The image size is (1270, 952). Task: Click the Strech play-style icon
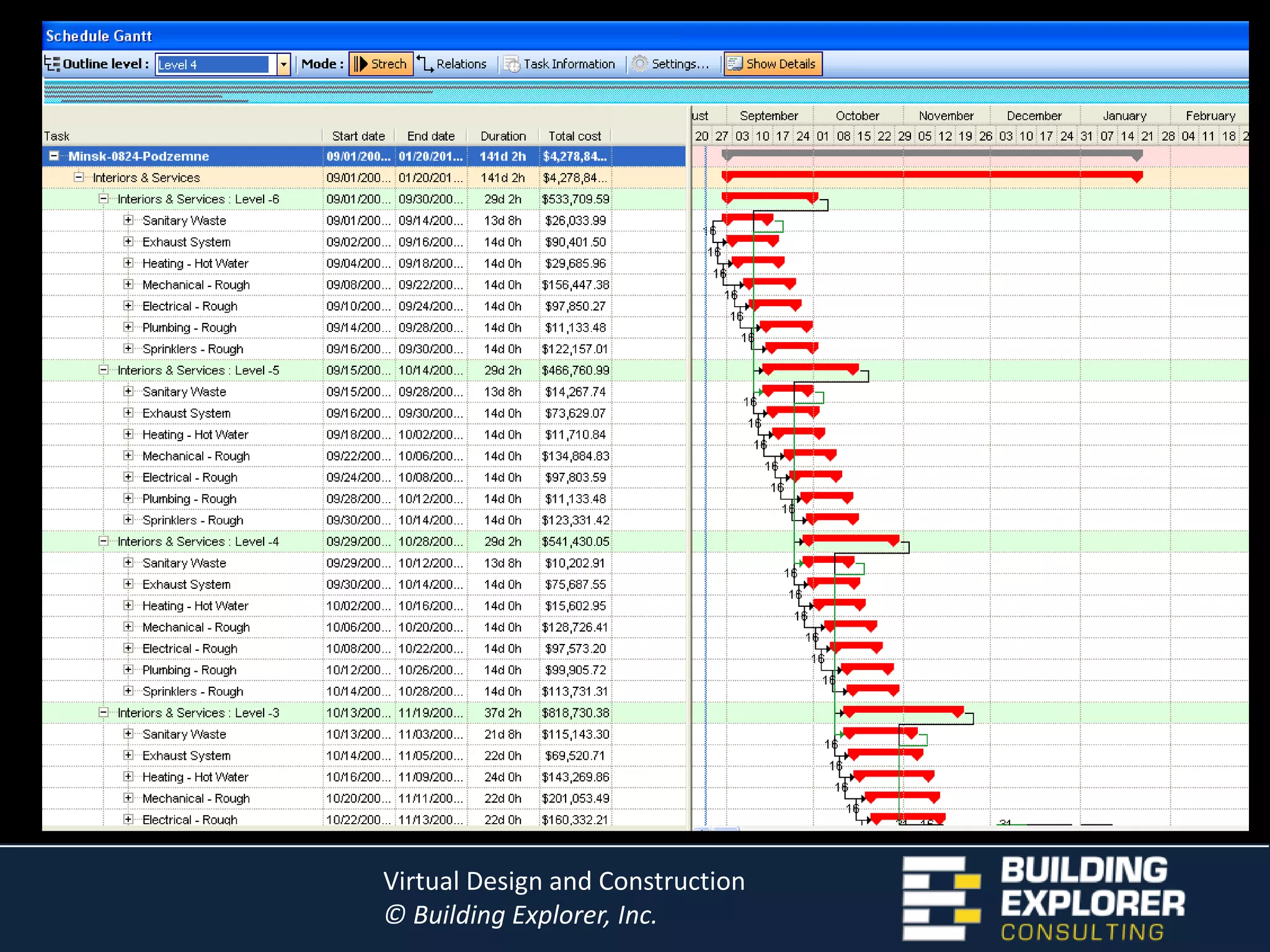[360, 64]
